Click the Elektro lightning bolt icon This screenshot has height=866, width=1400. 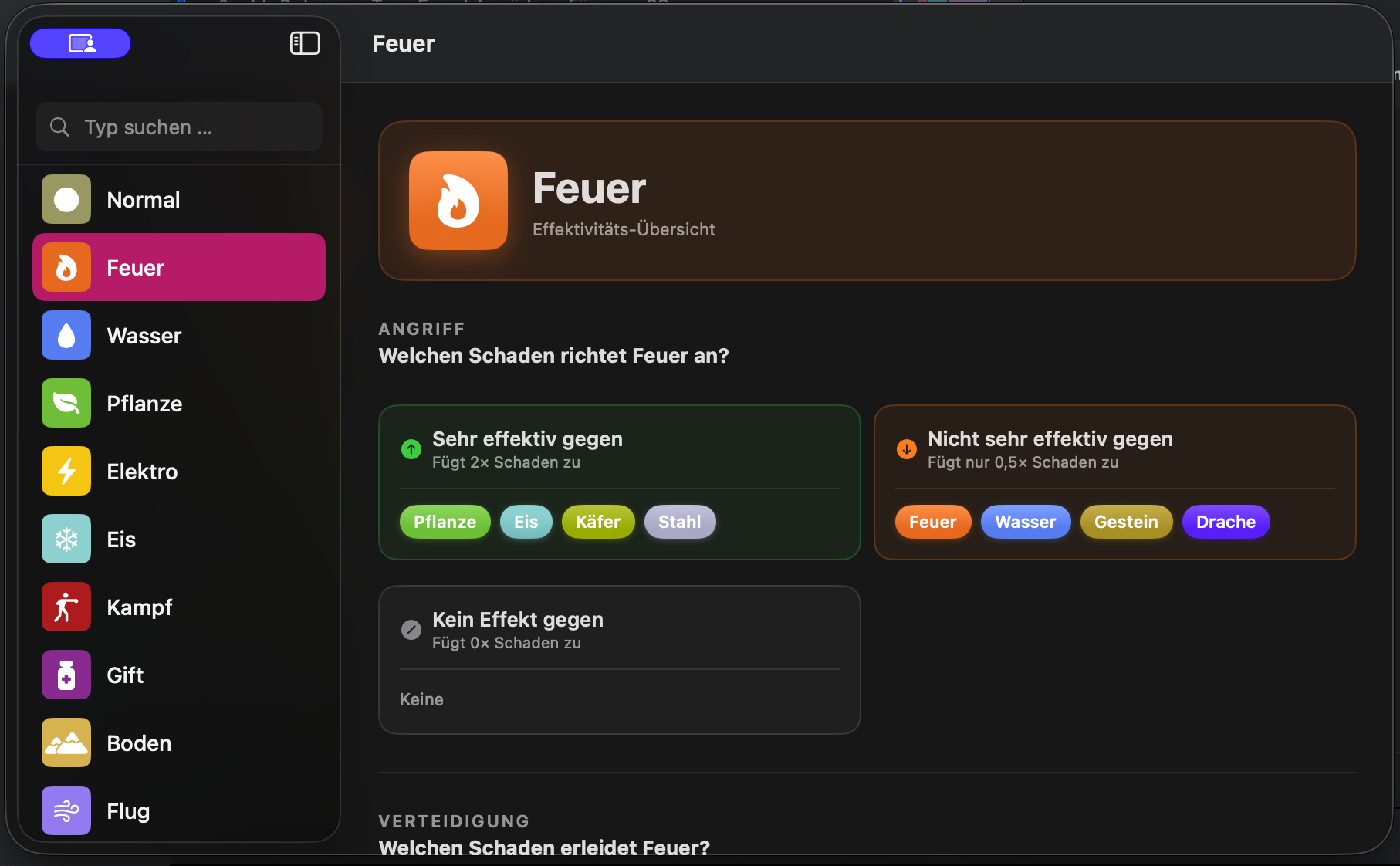tap(66, 471)
